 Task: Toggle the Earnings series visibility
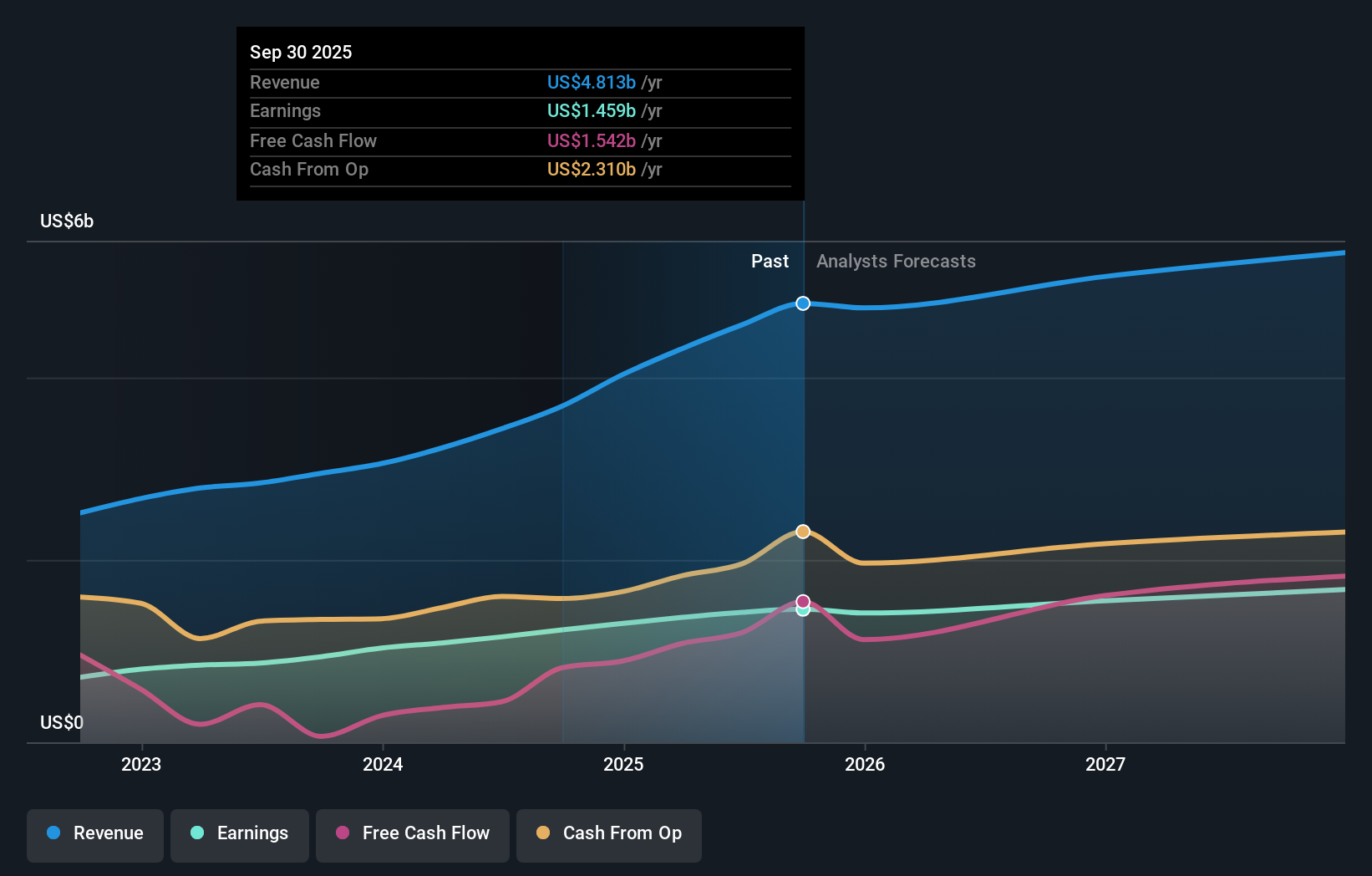point(240,833)
